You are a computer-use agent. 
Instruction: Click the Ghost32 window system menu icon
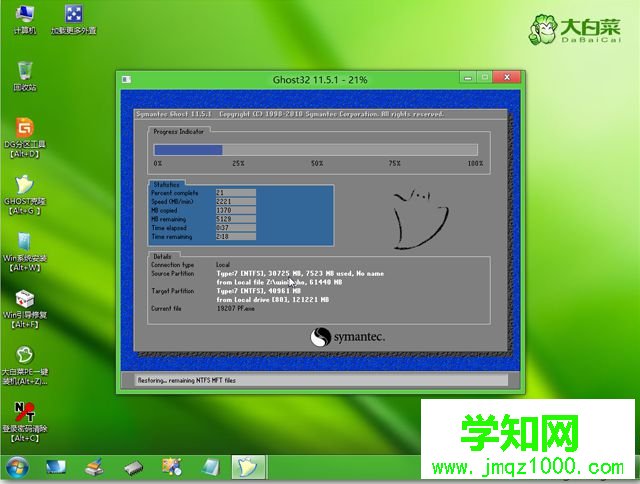click(x=127, y=79)
